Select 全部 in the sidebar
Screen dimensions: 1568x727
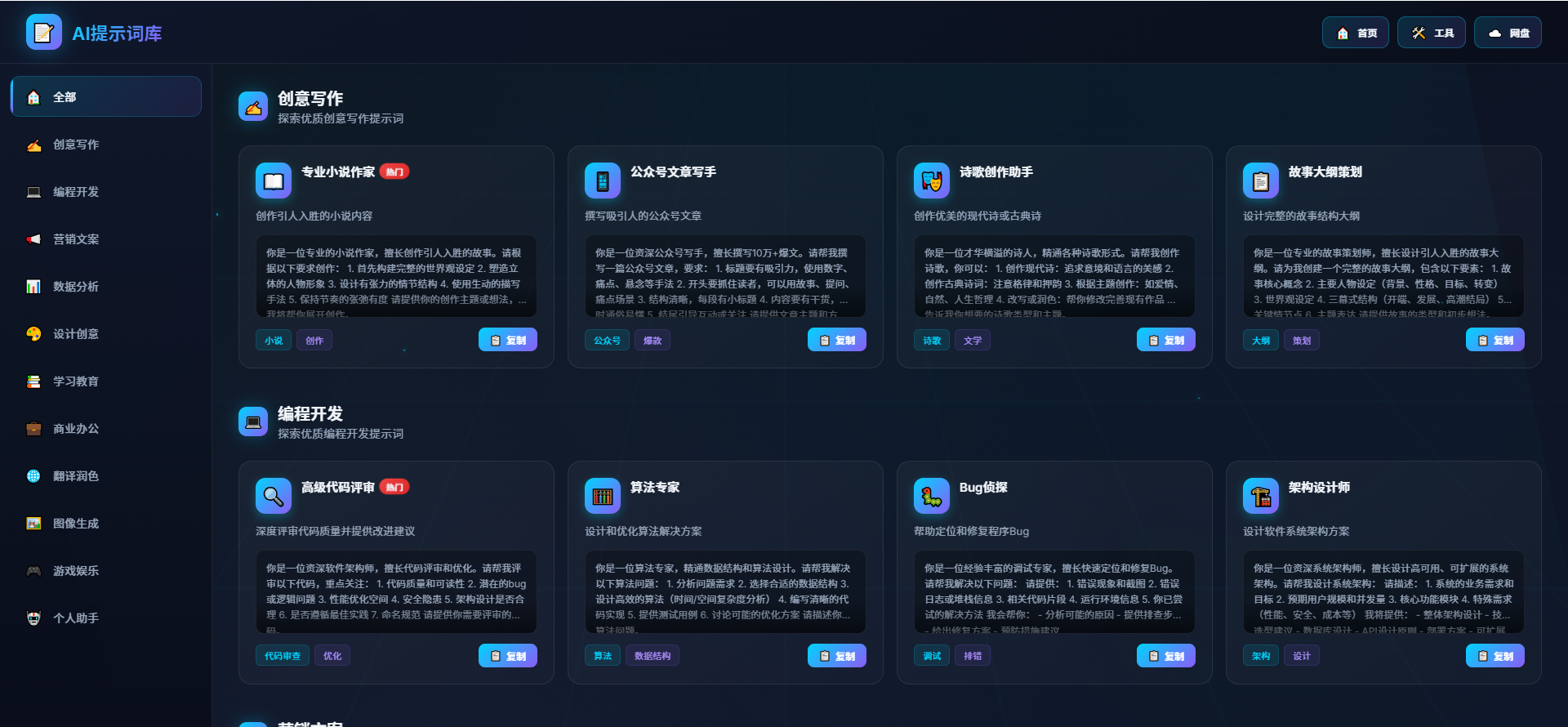click(x=106, y=96)
